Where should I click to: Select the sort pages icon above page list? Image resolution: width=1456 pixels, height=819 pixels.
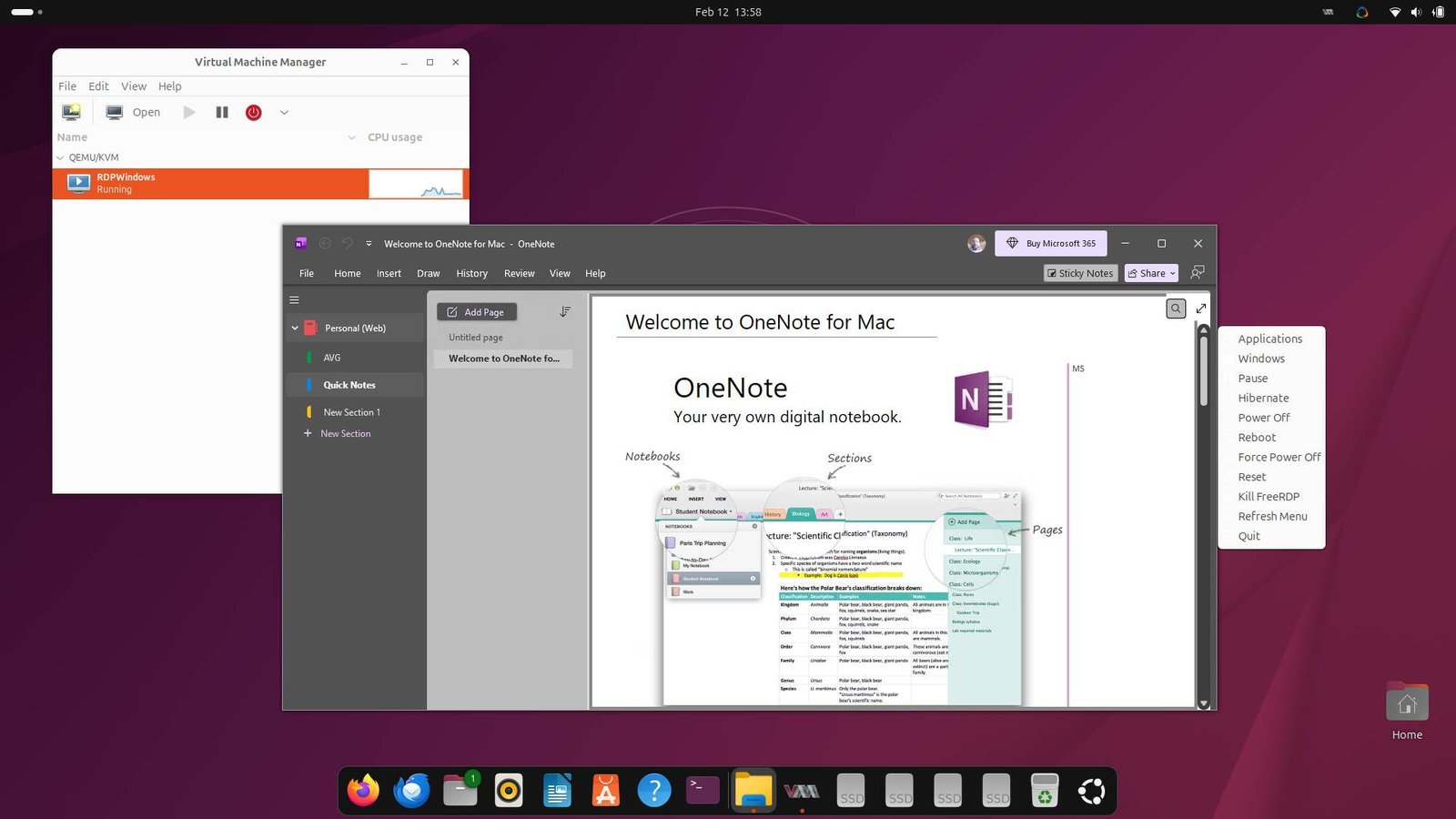click(x=565, y=311)
